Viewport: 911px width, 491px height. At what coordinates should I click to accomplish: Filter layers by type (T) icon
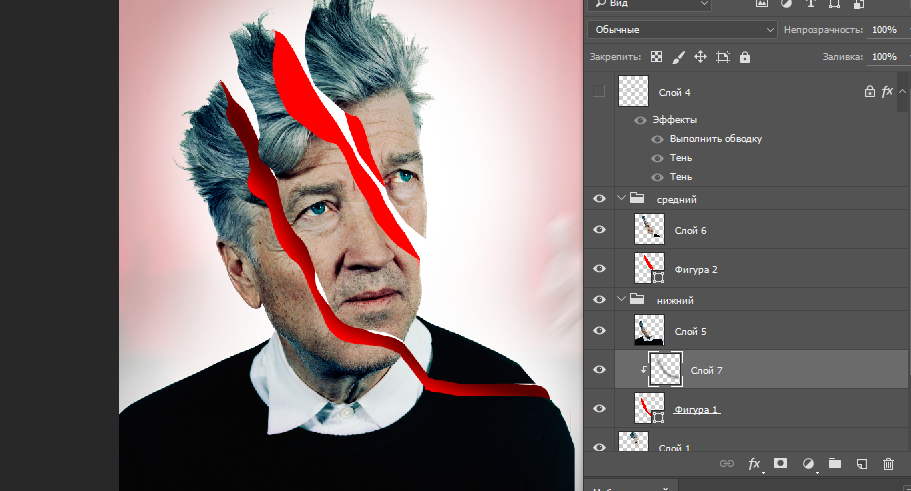(810, 3)
